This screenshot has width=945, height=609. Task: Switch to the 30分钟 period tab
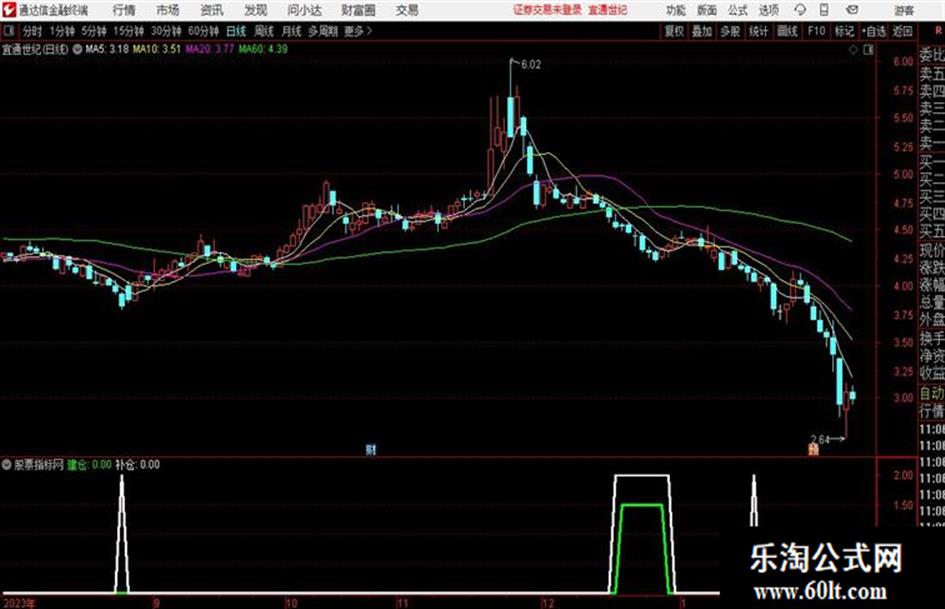(x=166, y=31)
